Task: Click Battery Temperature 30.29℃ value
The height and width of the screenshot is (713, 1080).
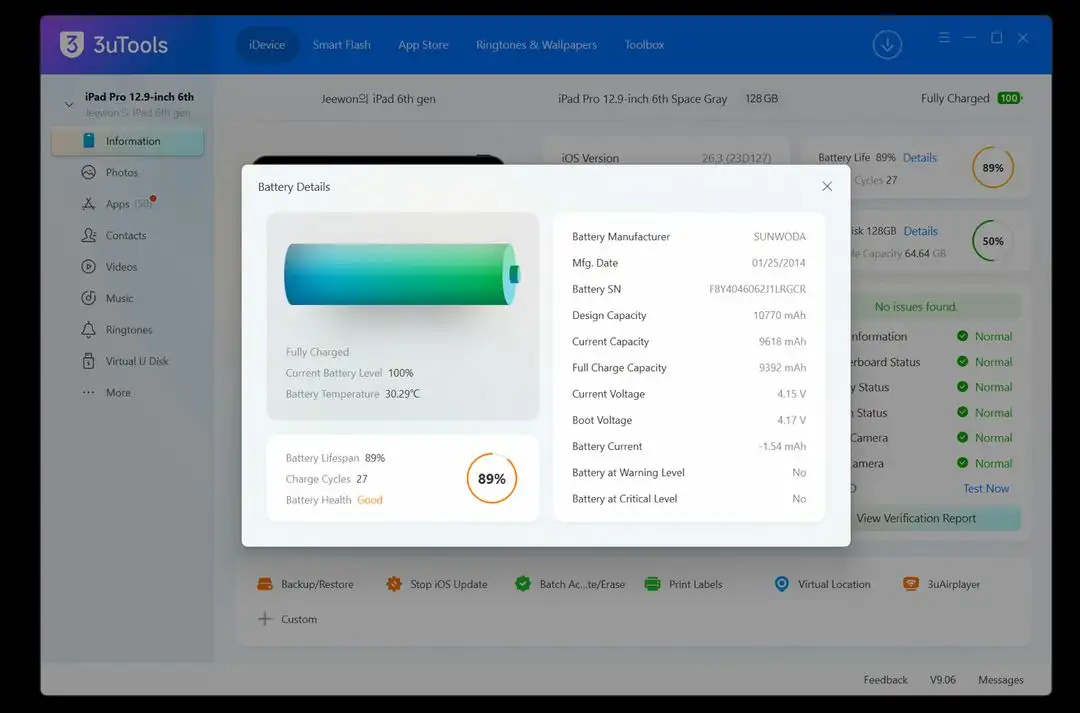Action: [402, 394]
